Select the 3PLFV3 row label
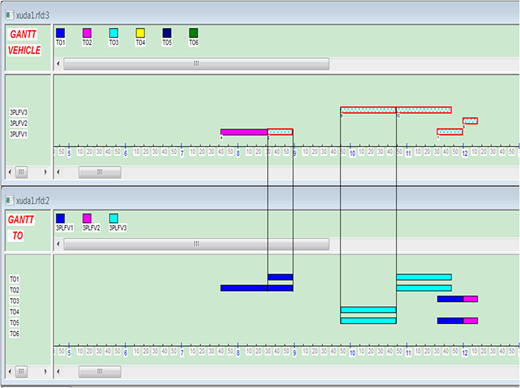The height and width of the screenshot is (388, 520). tap(18, 112)
